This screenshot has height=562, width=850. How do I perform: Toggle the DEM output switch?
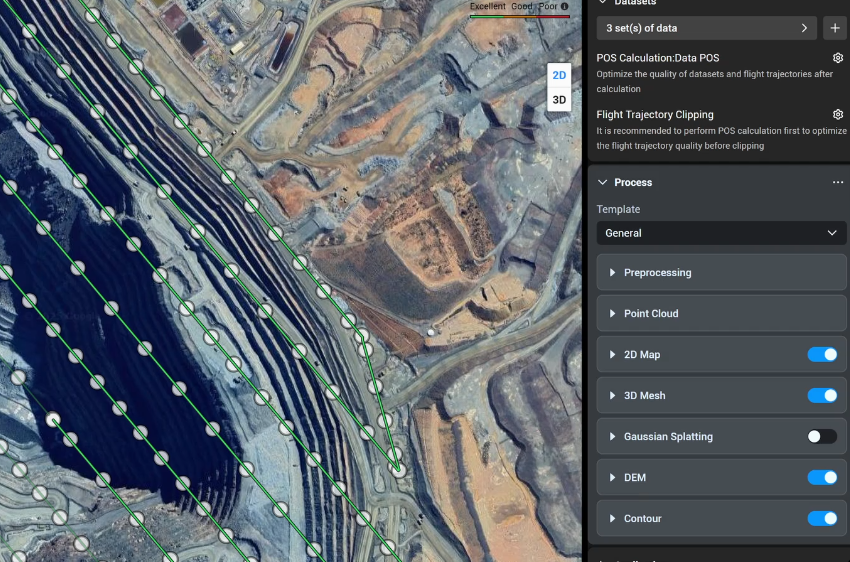click(822, 478)
